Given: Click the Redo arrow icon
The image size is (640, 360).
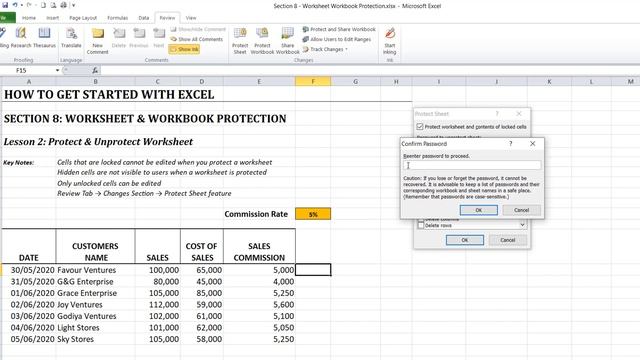Looking at the screenshot, I should [x=29, y=5].
